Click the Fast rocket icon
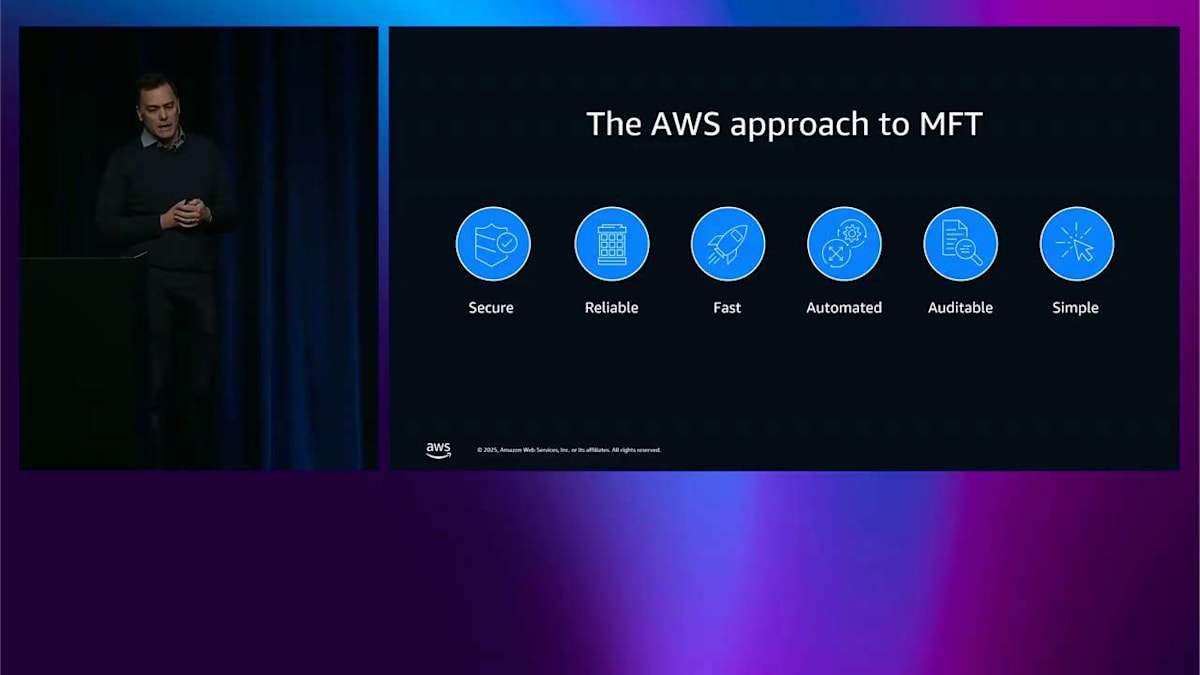 tap(728, 244)
